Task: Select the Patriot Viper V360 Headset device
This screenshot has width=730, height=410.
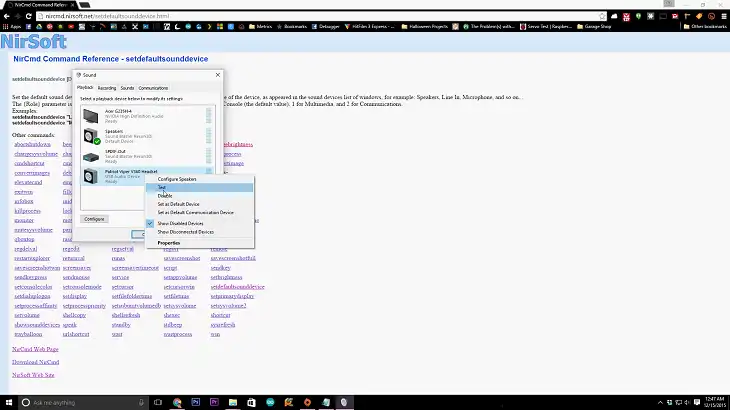Action: [x=147, y=176]
